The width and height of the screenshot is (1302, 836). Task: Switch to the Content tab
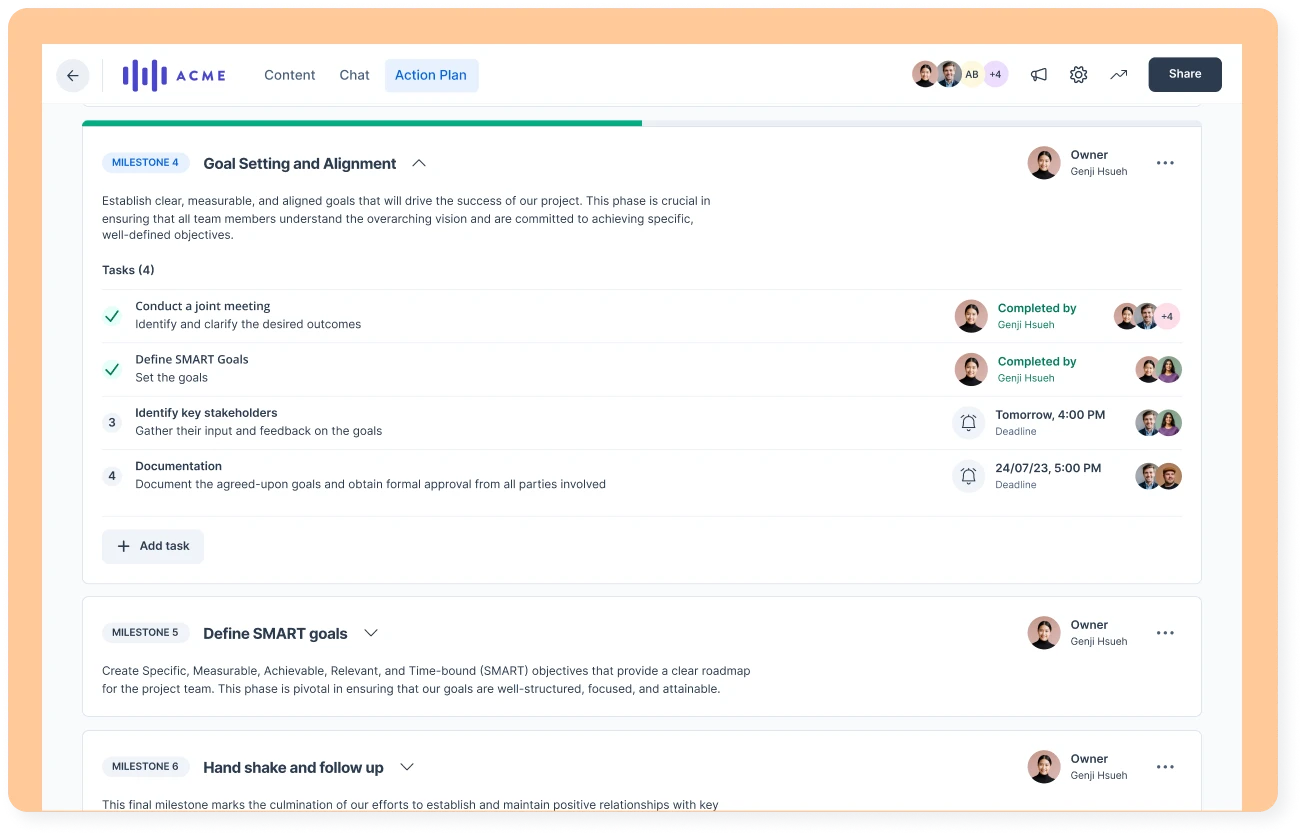289,74
